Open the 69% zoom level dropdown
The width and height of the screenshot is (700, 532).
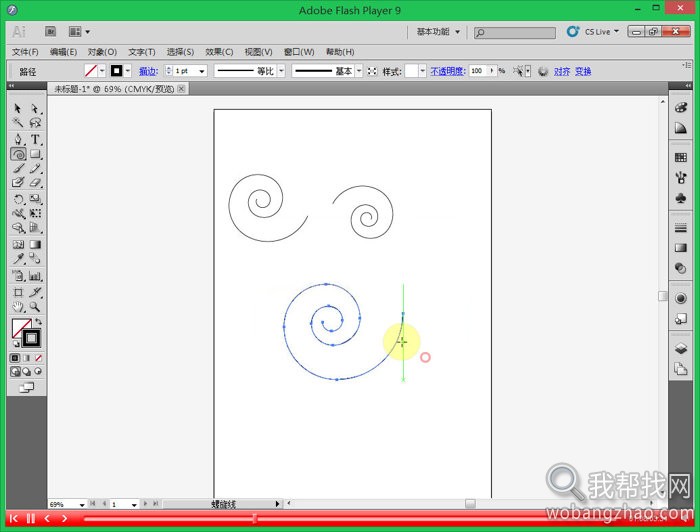pyautogui.click(x=82, y=504)
